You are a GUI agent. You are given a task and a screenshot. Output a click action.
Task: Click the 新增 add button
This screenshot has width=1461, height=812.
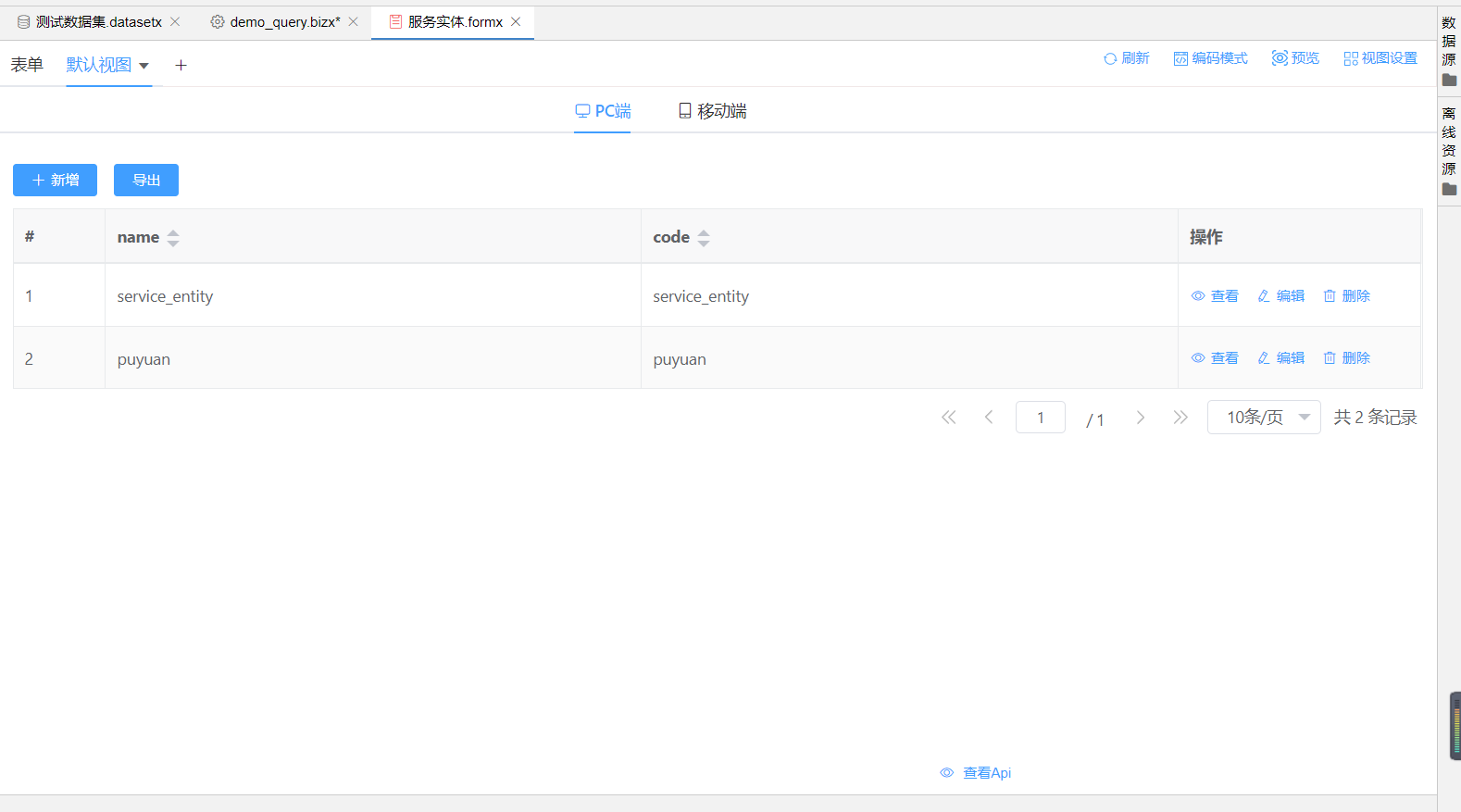[55, 181]
